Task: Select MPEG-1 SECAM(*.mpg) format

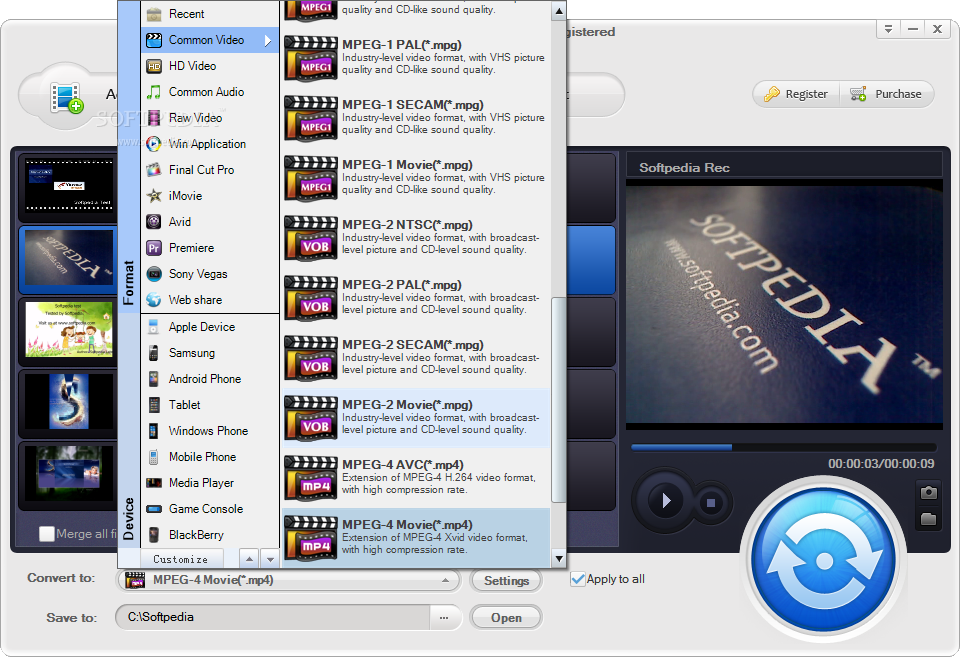Action: click(416, 119)
